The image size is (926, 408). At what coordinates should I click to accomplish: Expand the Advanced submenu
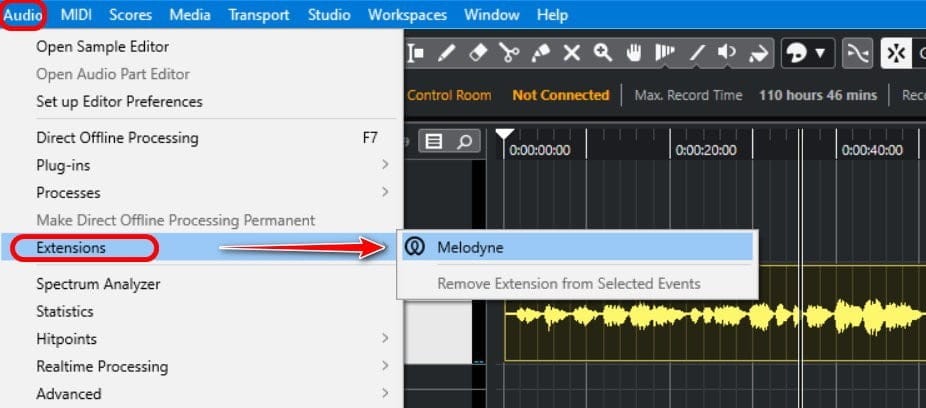201,393
